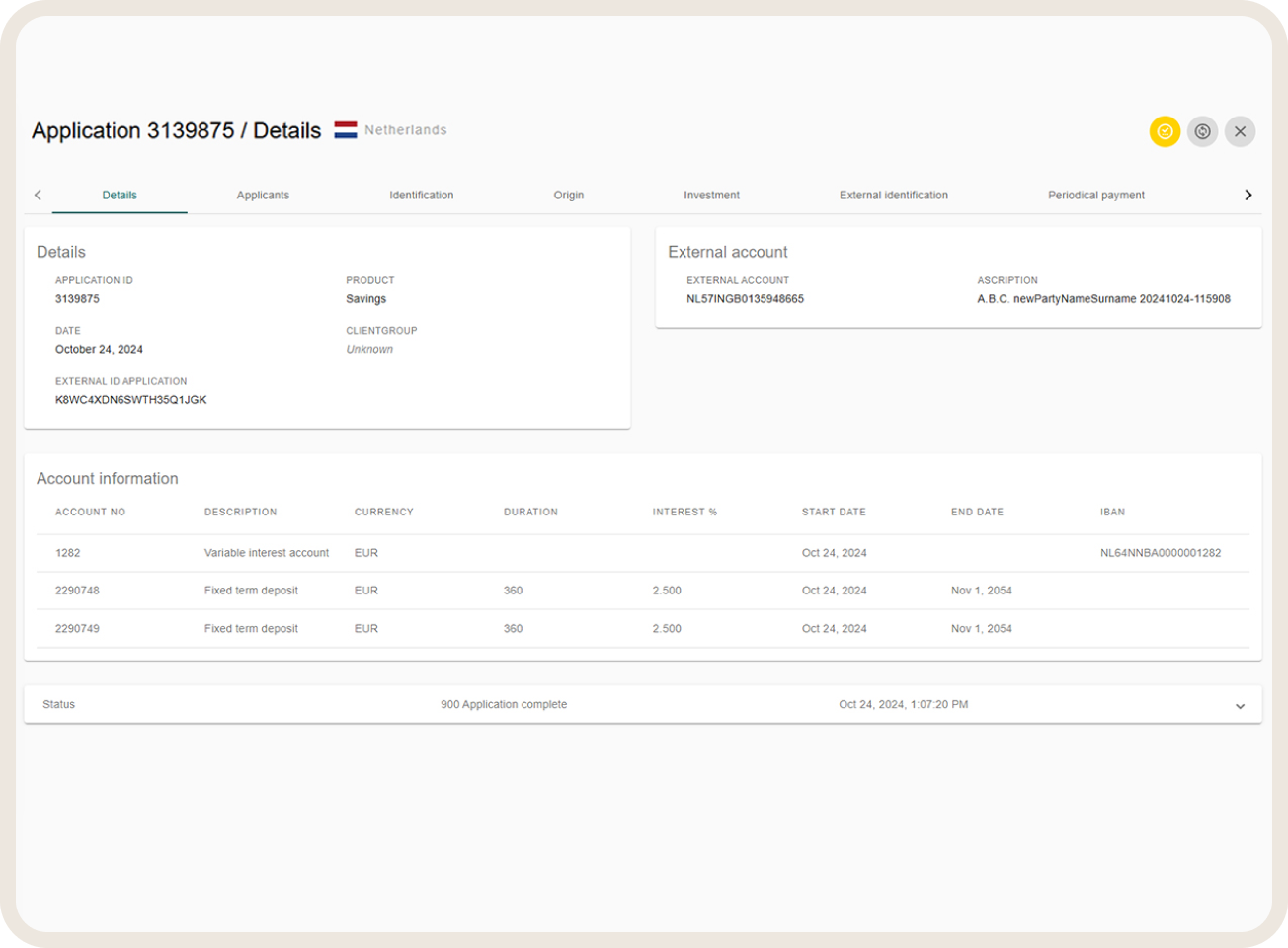Open the Identification tab
1288x948 pixels.
point(421,195)
